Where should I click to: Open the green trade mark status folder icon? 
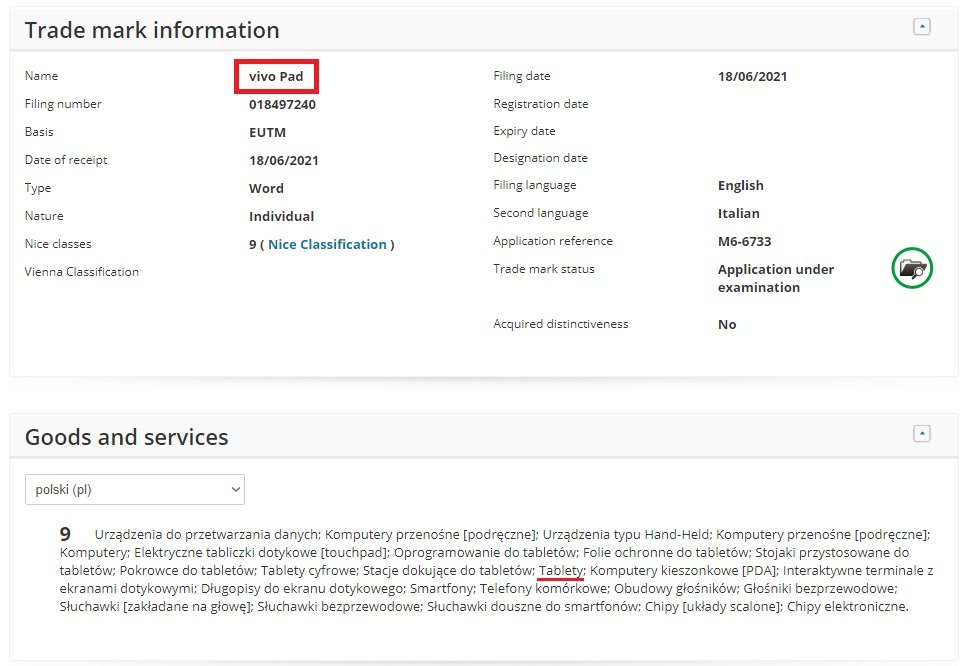coord(912,268)
